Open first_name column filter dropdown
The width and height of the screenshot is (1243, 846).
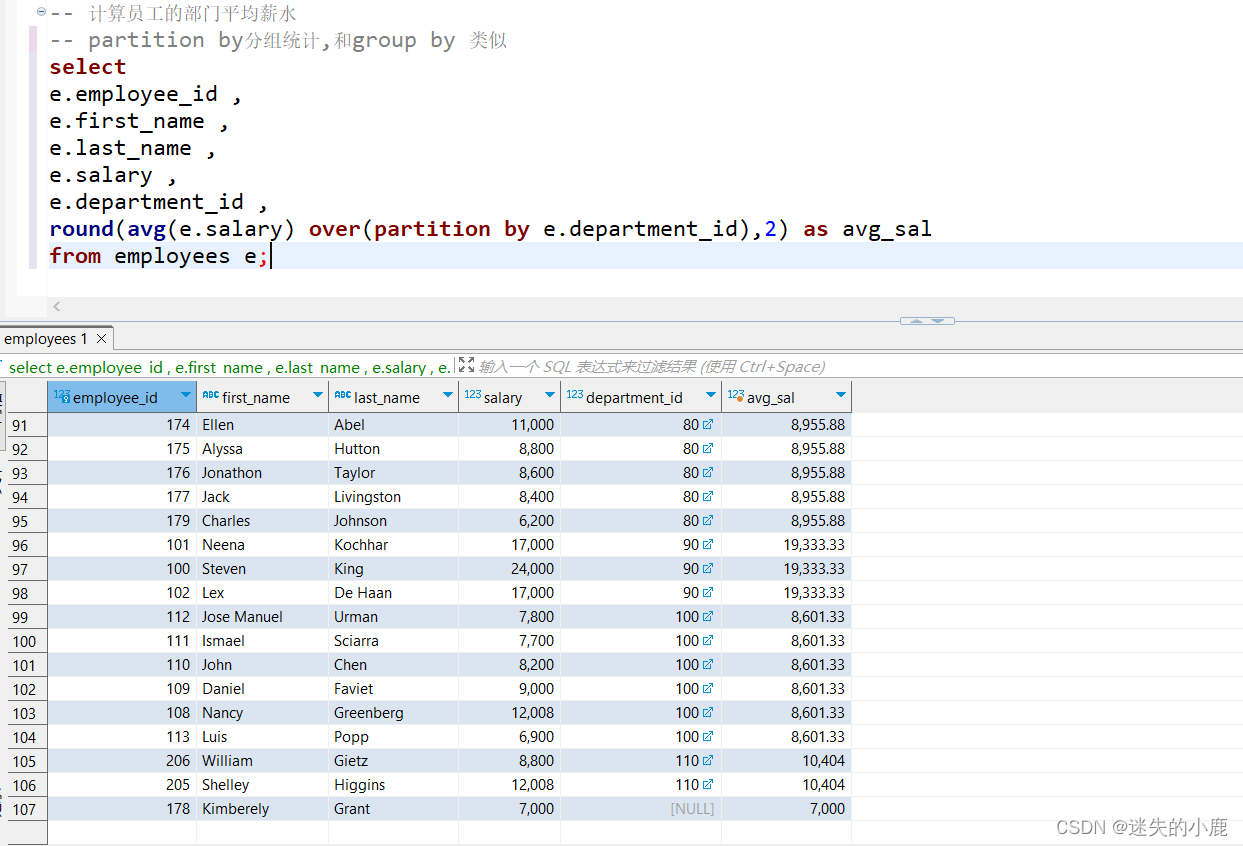[x=318, y=396]
